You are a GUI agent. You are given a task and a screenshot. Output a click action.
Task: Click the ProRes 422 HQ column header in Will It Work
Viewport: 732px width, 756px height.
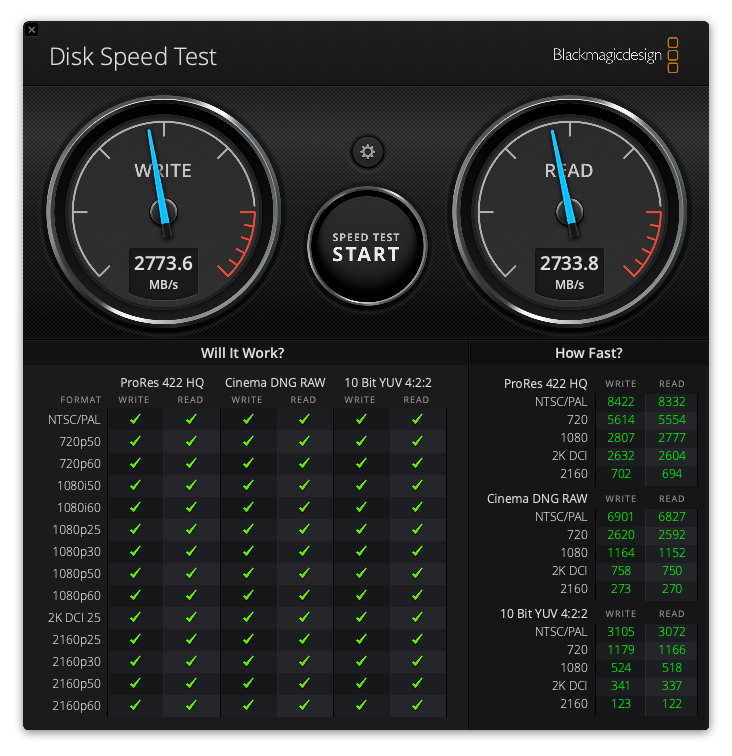tap(162, 383)
